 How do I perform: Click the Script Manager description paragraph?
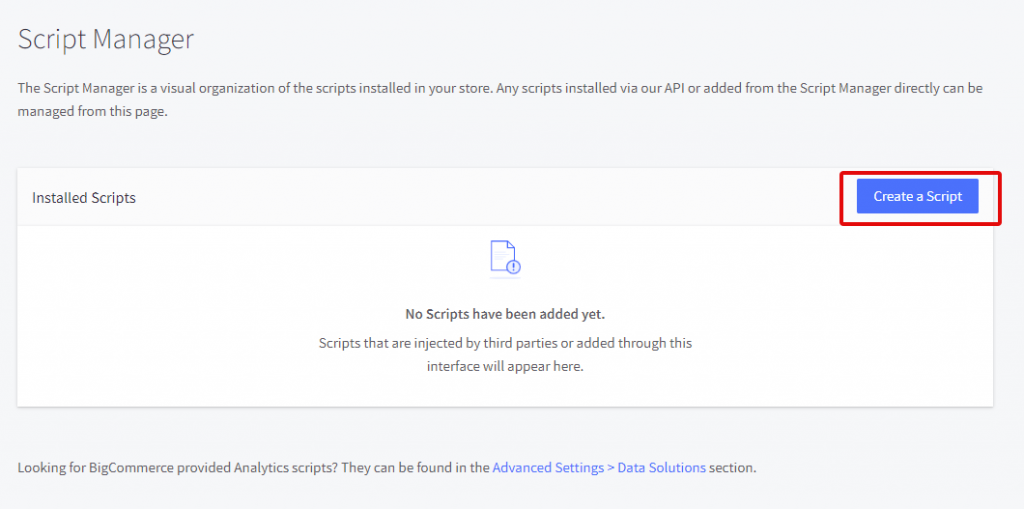pos(500,99)
